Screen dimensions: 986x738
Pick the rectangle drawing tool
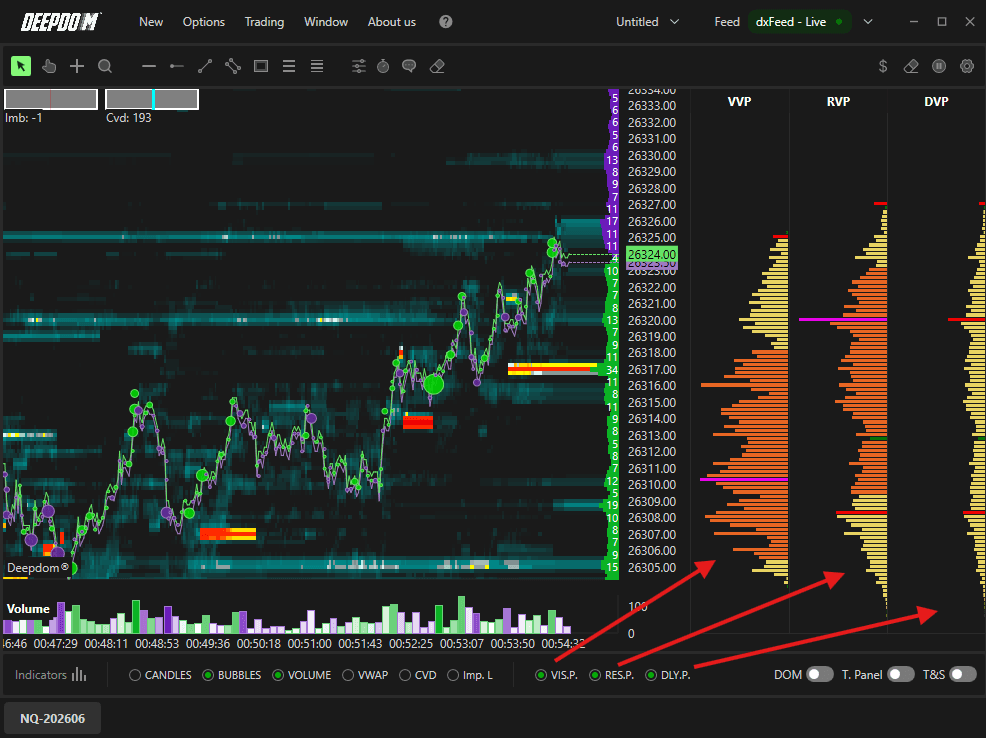261,66
